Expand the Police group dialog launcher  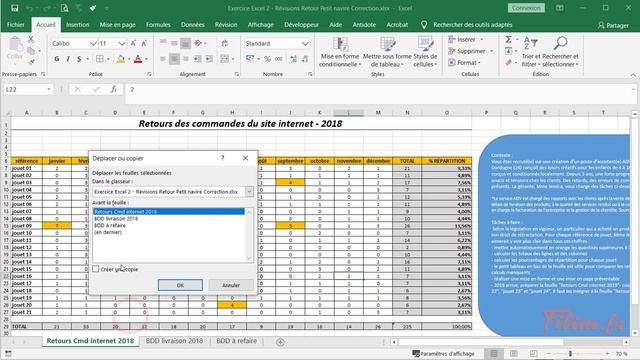point(149,74)
